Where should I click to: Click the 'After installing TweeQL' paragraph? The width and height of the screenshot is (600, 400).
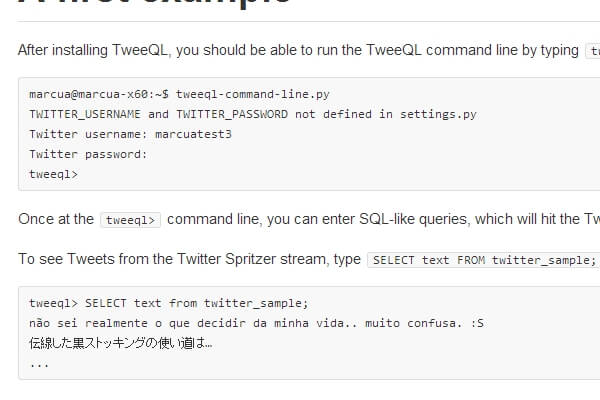298,50
